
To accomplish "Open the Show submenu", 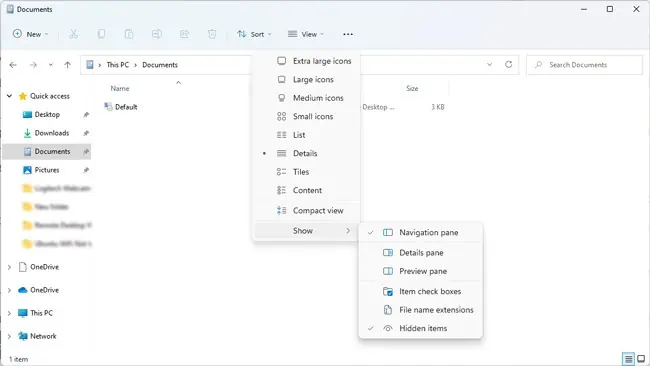I will click(306, 231).
